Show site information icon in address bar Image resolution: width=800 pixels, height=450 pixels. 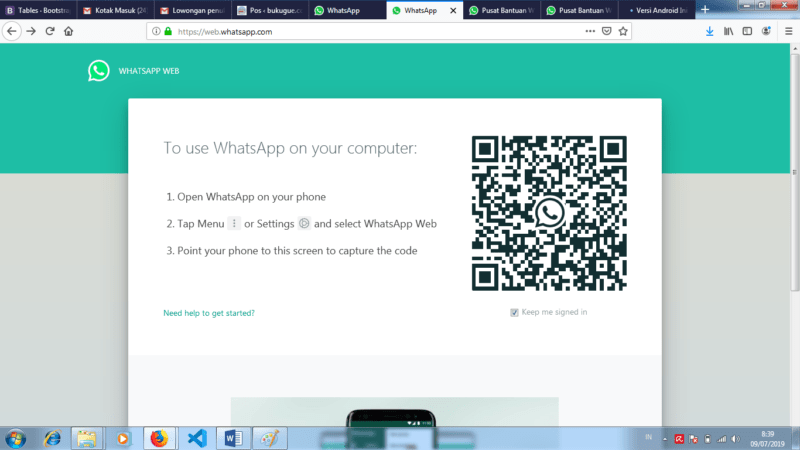pyautogui.click(x=156, y=31)
